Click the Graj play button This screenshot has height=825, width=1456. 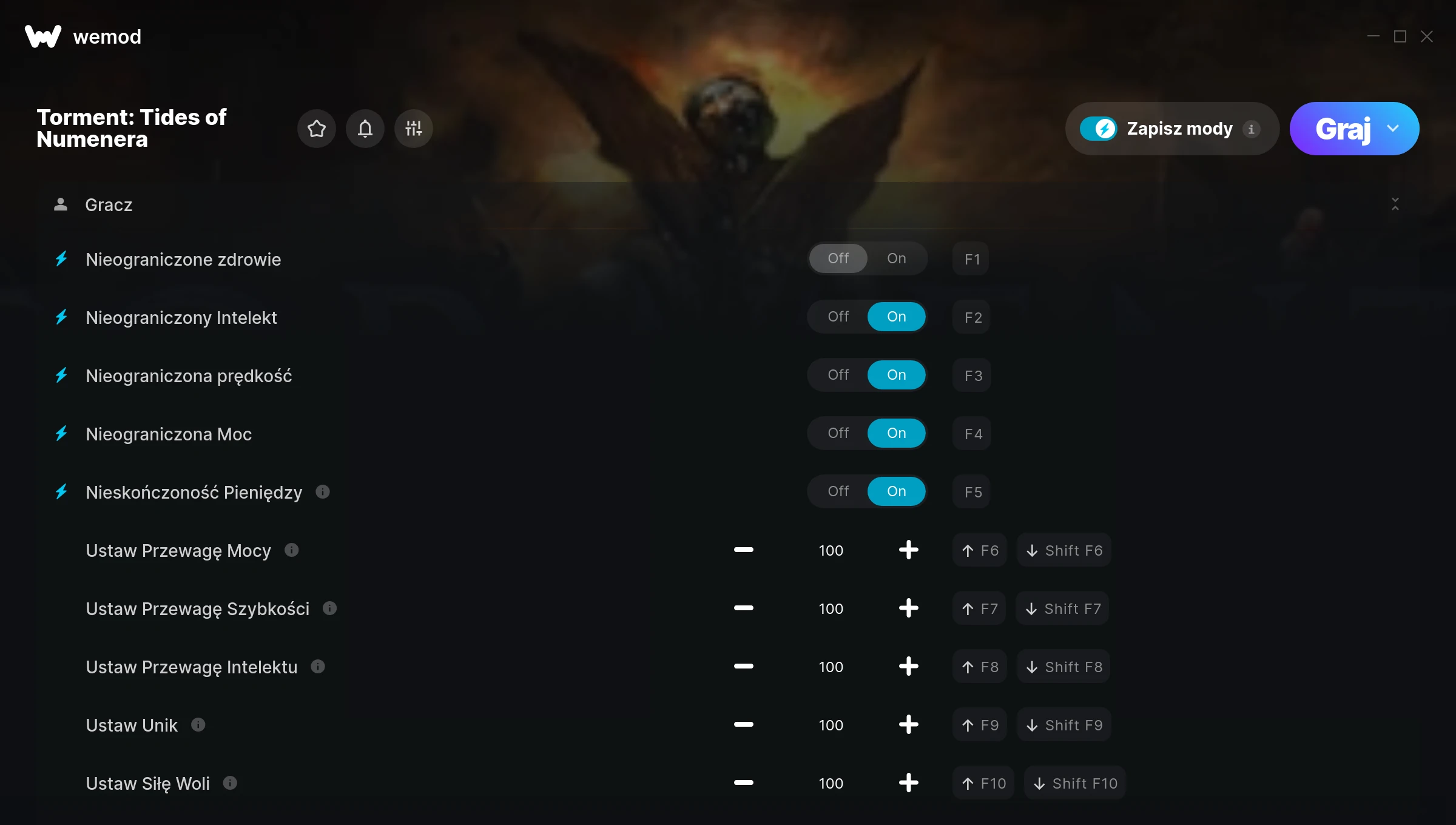(x=1343, y=129)
